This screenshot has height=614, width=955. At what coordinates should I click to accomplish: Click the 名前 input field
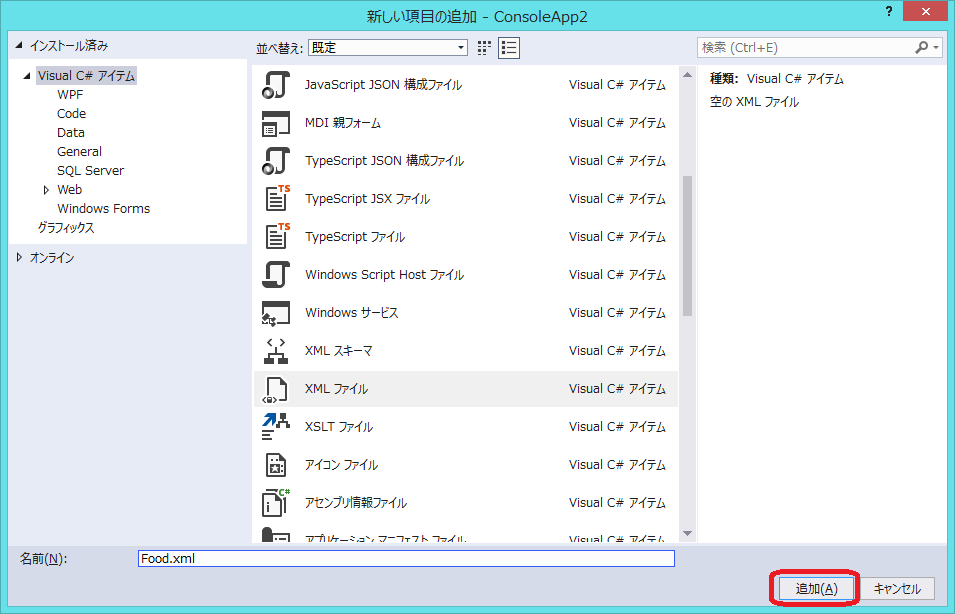[x=406, y=559]
